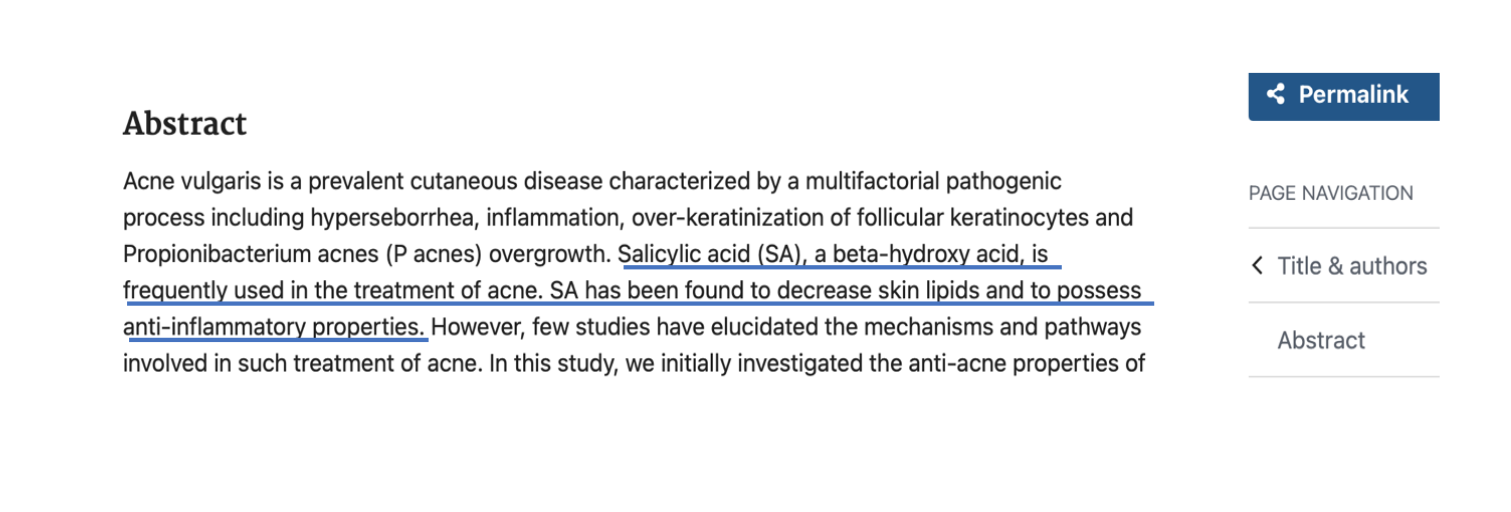Click the PAGE NAVIGATION sidebar label
This screenshot has width=1511, height=512.
[1331, 193]
